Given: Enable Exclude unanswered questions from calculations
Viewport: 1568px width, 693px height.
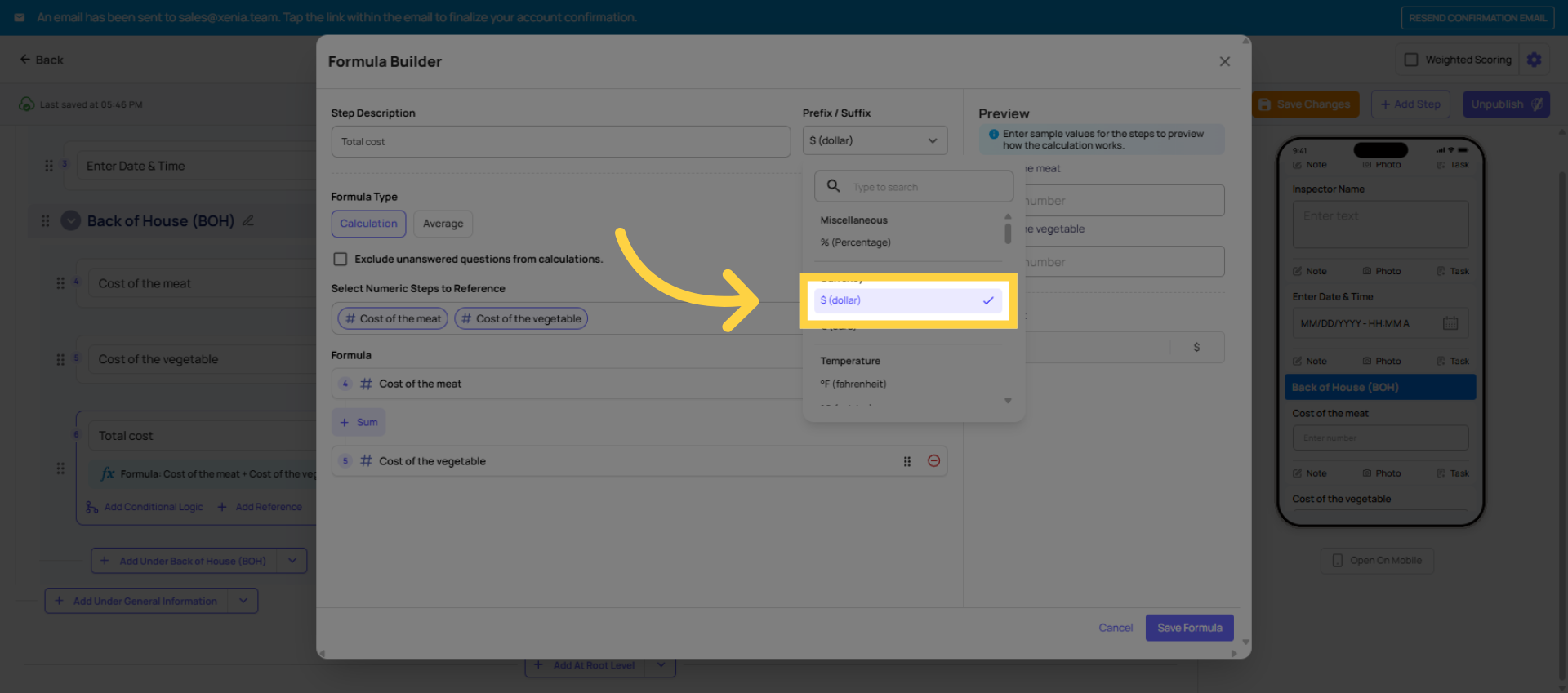Looking at the screenshot, I should [x=341, y=260].
